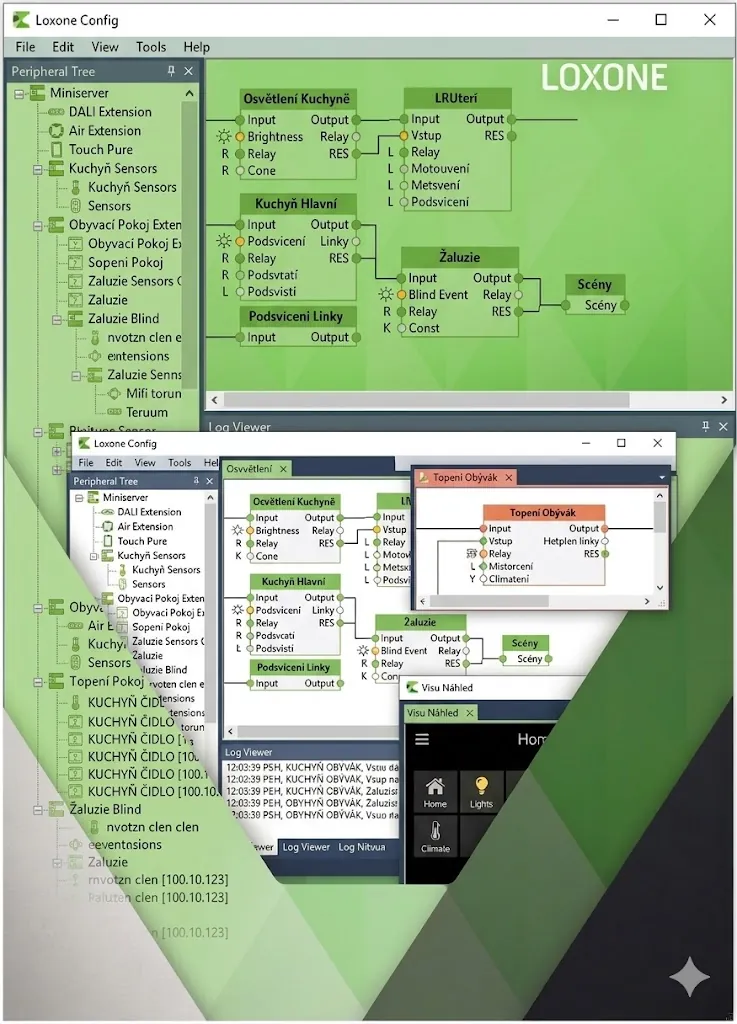Screen dimensions: 737x1024
Task: Switch to the Log Viewer tab beside Log Nitvua
Action: (x=306, y=847)
